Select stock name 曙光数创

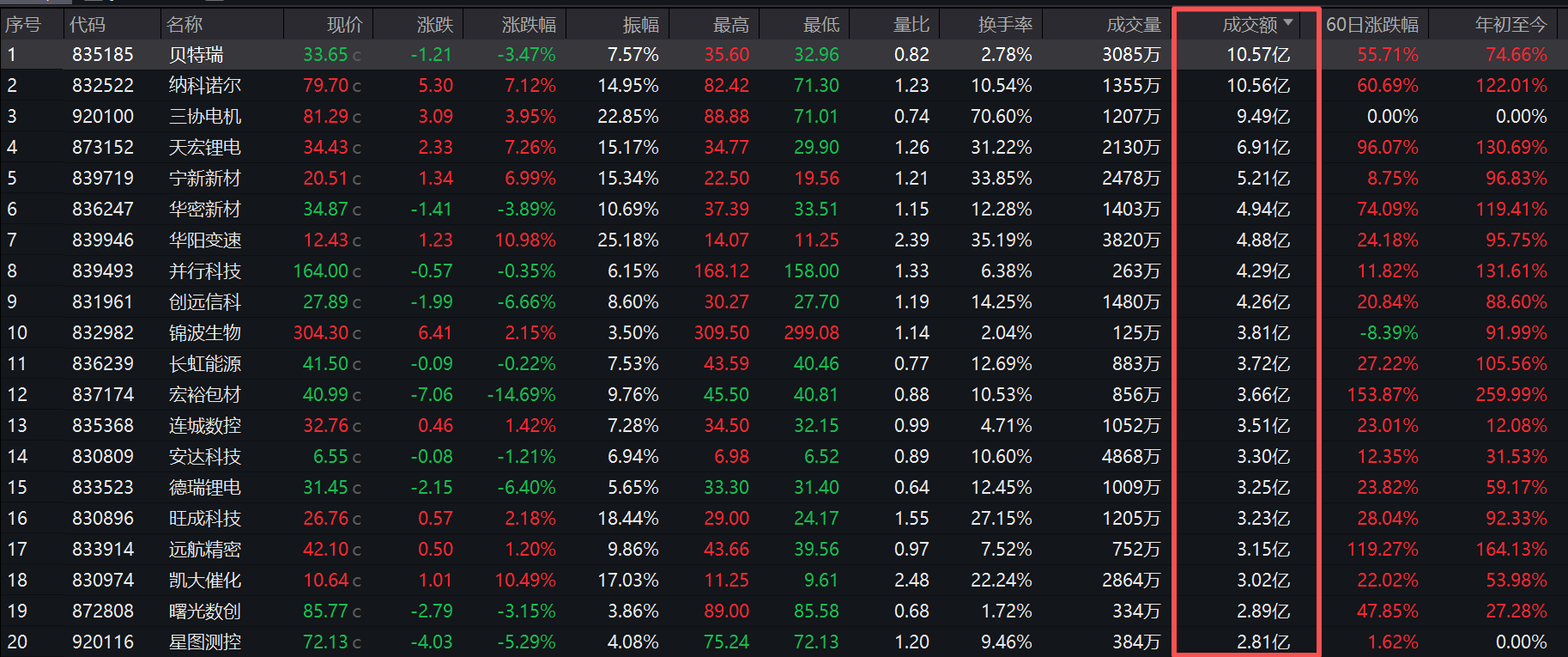pyautogui.click(x=205, y=611)
